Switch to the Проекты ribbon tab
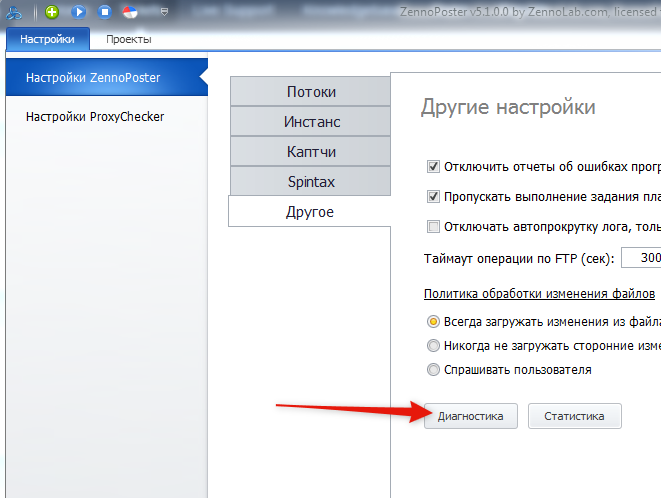Viewport: 661px width, 498px height. click(129, 39)
